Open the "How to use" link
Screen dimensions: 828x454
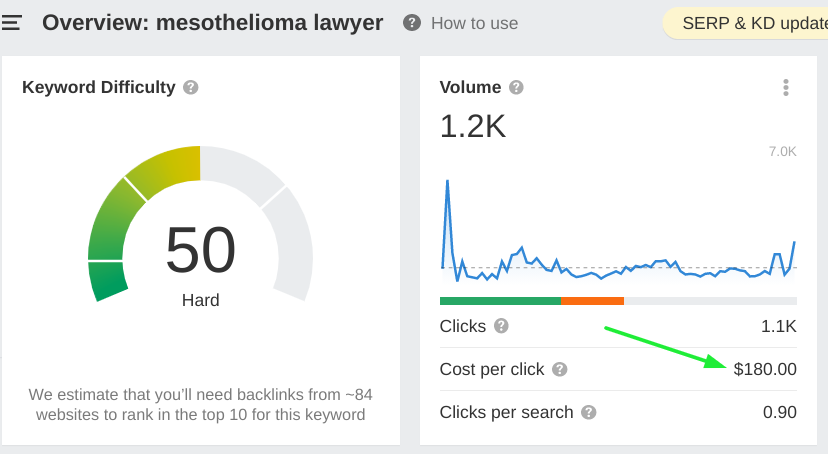pos(474,23)
